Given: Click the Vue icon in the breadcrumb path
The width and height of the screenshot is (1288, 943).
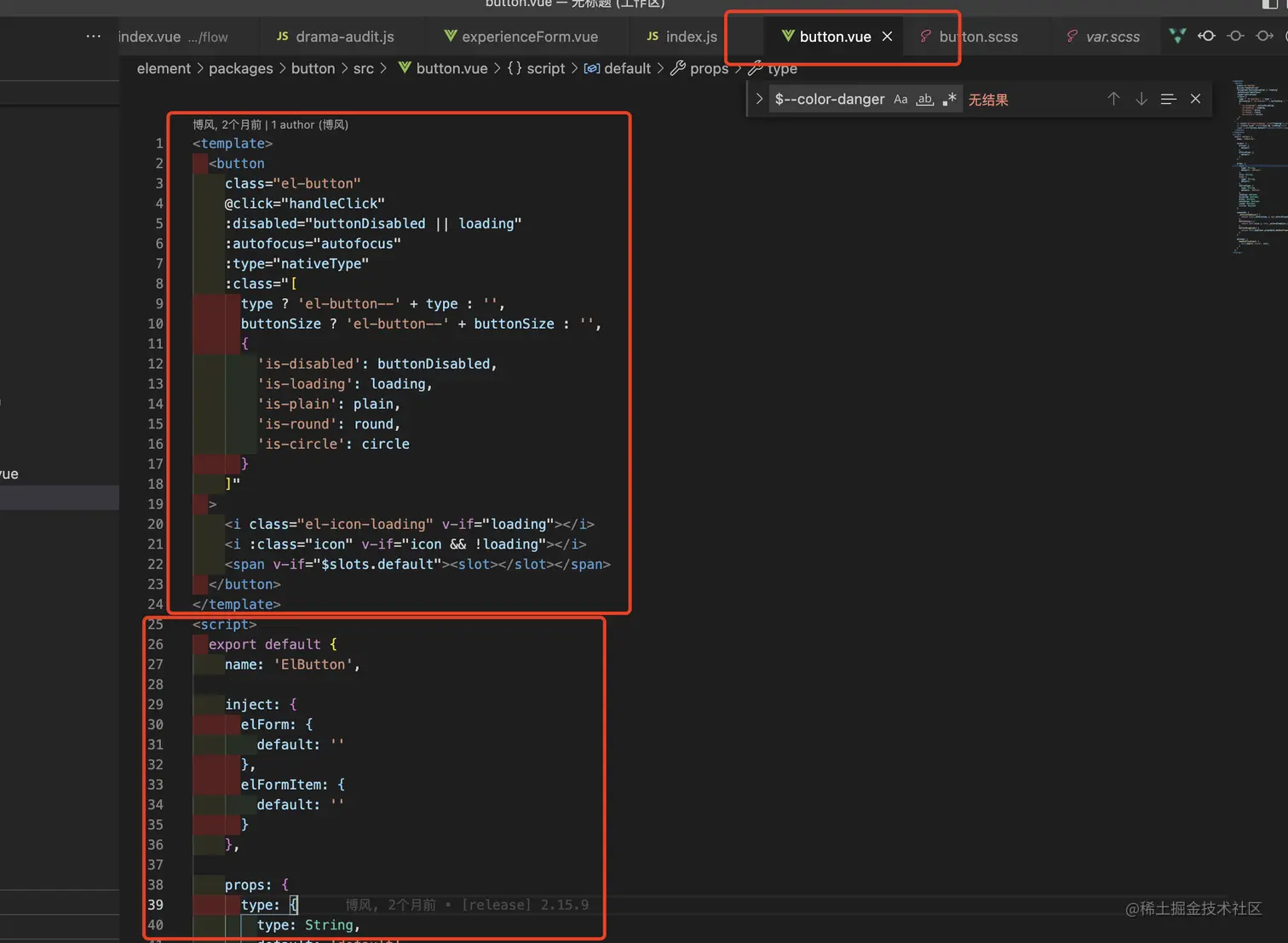Looking at the screenshot, I should (x=405, y=68).
